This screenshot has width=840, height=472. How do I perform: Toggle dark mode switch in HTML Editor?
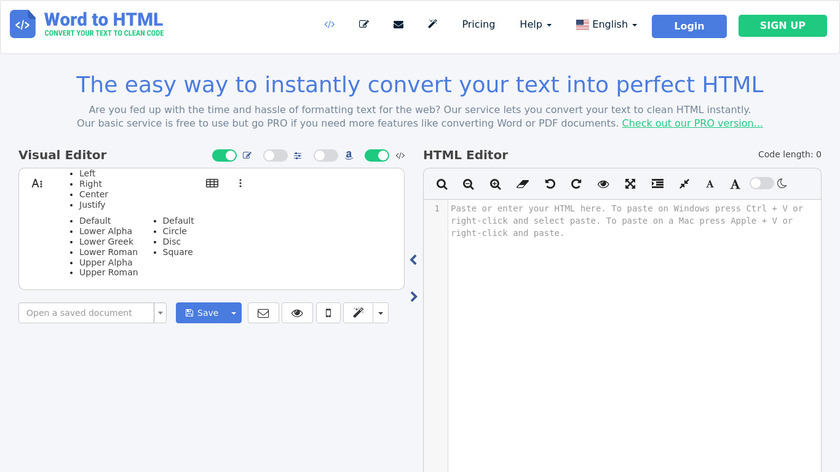pyautogui.click(x=762, y=183)
